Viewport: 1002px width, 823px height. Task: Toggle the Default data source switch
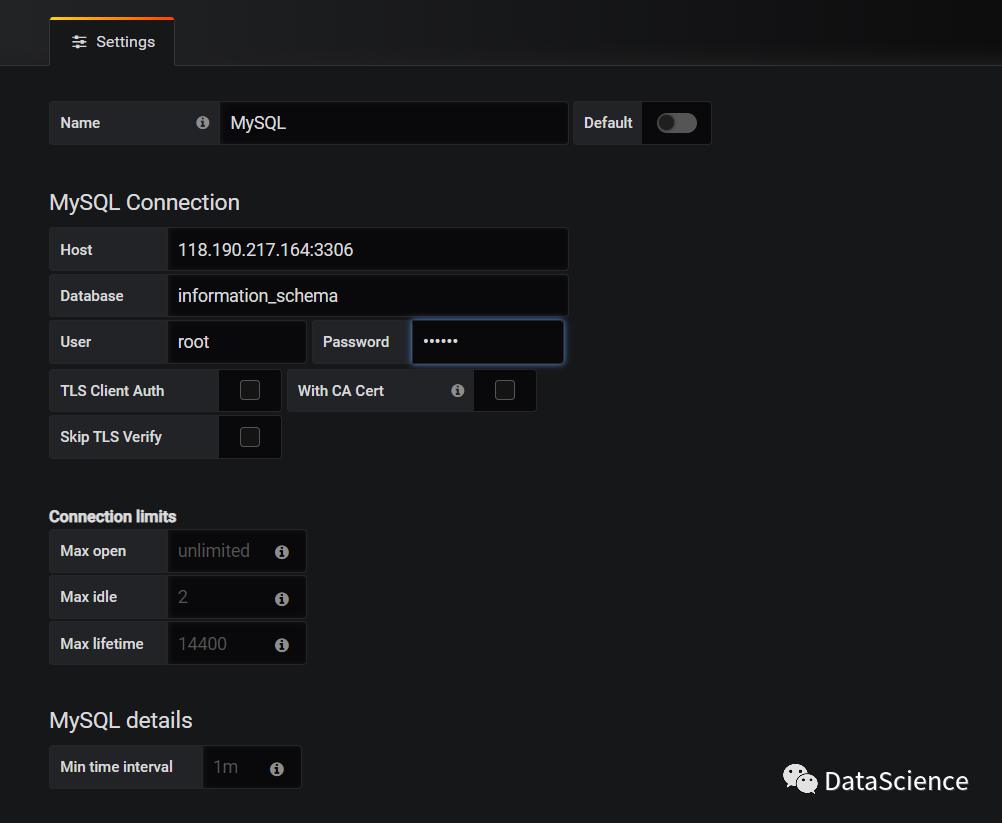pos(677,123)
